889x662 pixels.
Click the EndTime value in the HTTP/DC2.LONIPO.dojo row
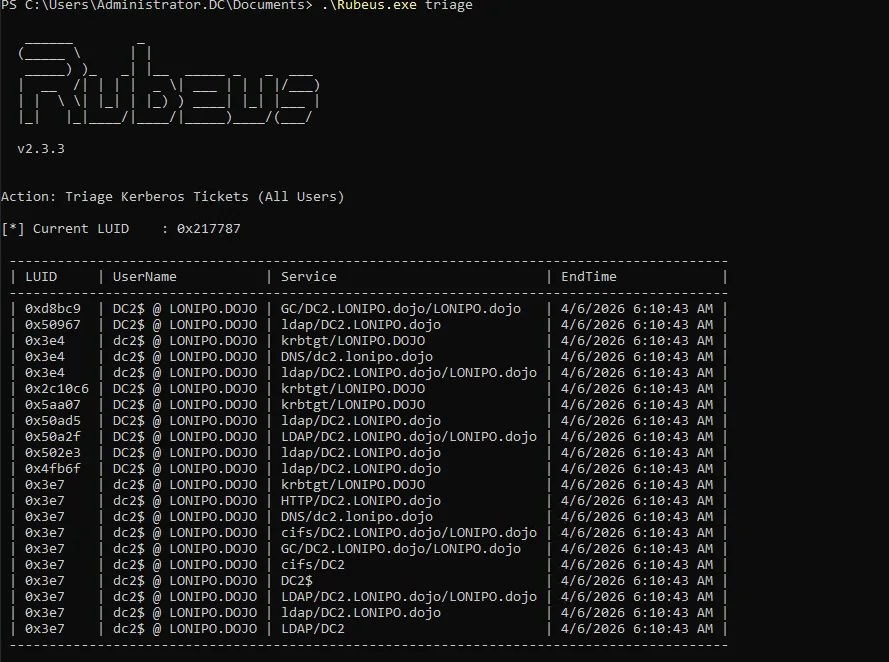[x=637, y=500]
